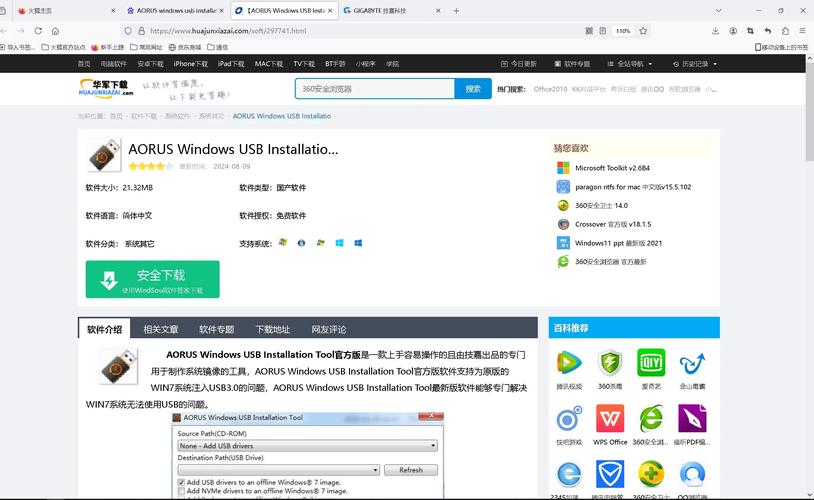Toggle 'Add USB drivers' checkbox in tool screenshot
Screen dimensions: 814x500
[181, 482]
